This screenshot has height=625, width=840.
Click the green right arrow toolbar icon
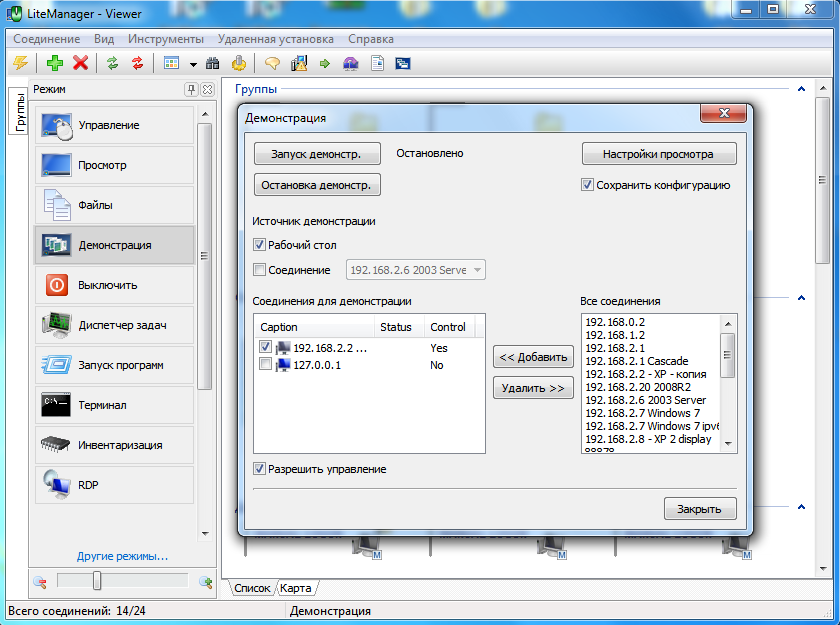point(325,64)
